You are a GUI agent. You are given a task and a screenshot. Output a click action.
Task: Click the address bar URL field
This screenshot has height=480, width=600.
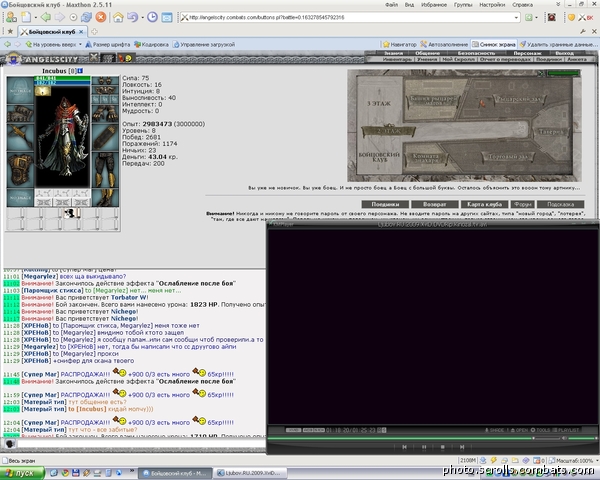[350, 18]
